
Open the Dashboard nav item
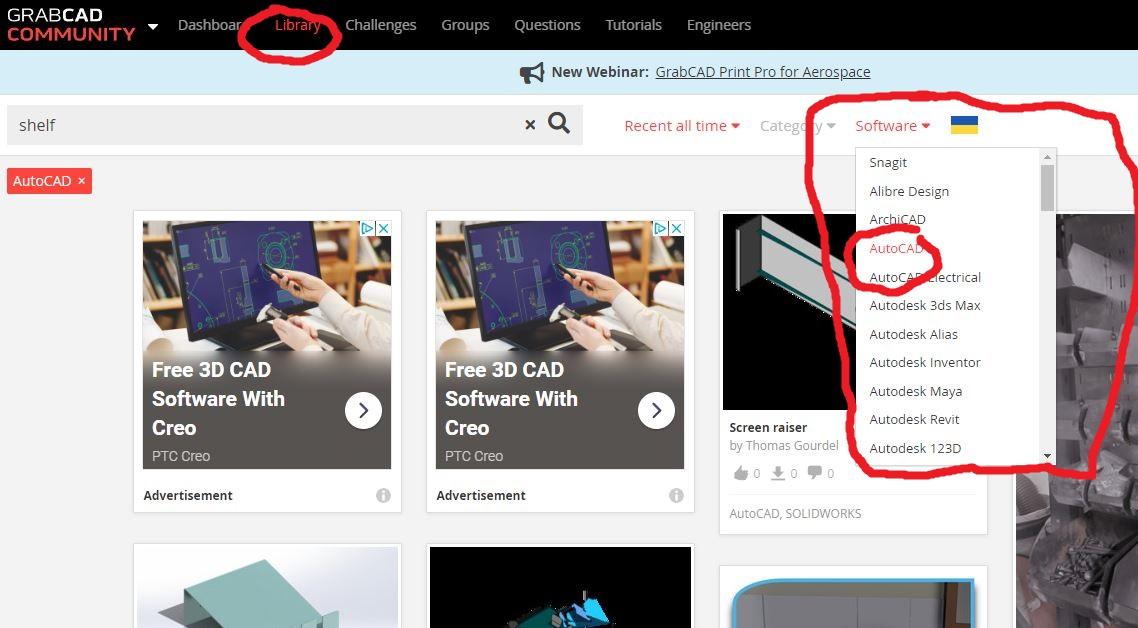pyautogui.click(x=209, y=25)
